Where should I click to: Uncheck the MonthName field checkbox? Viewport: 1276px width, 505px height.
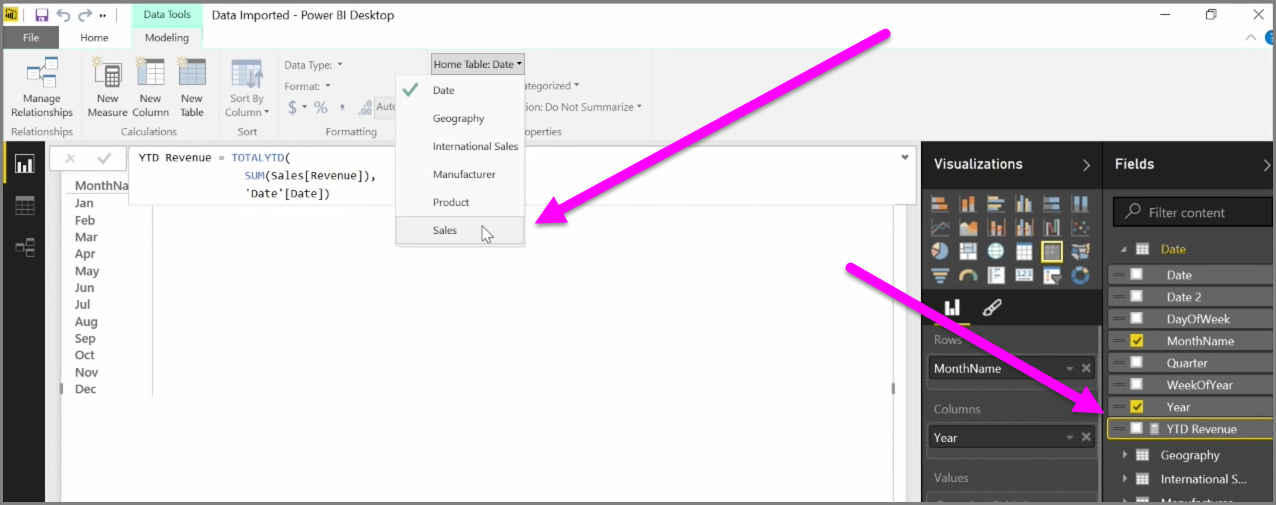click(x=1136, y=341)
